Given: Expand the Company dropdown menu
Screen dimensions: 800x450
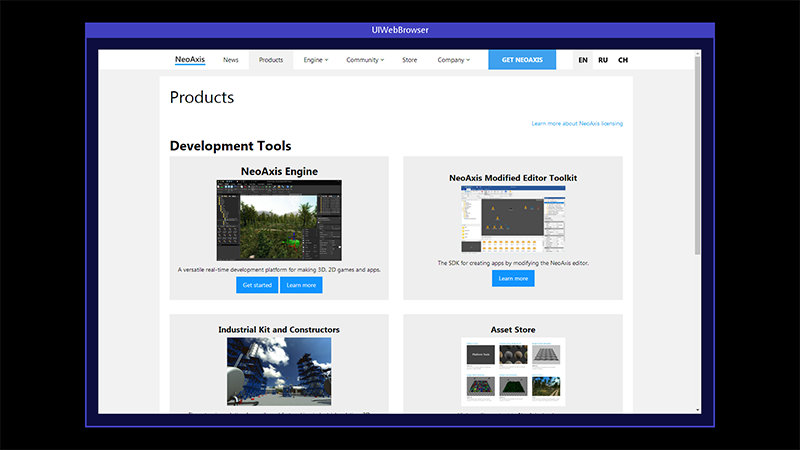Looking at the screenshot, I should 454,60.
